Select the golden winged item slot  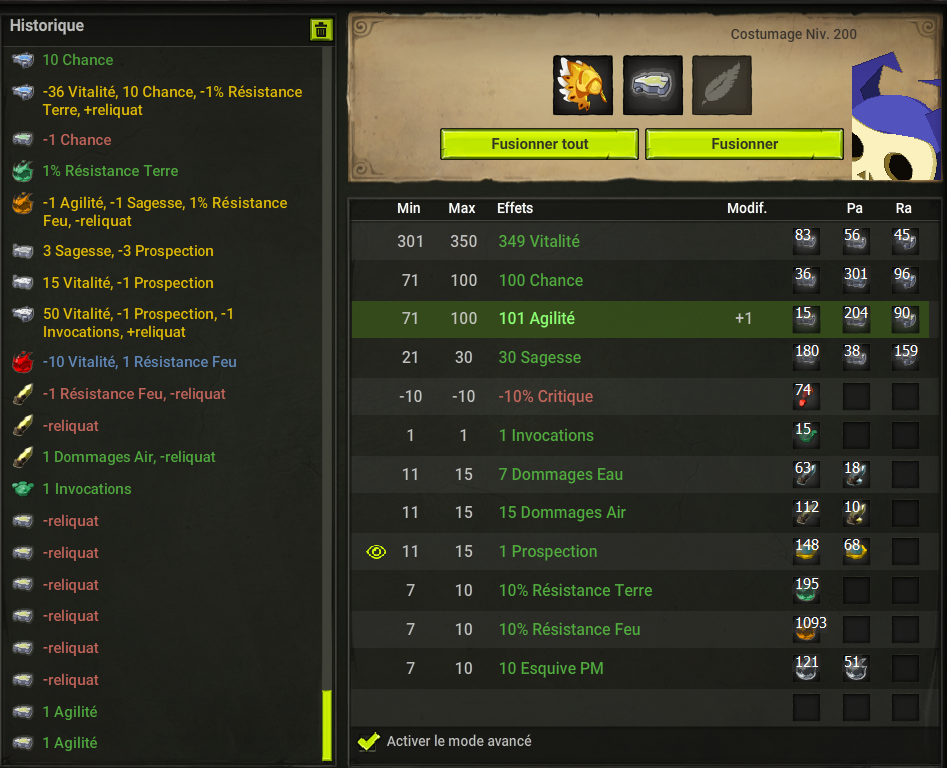point(583,85)
